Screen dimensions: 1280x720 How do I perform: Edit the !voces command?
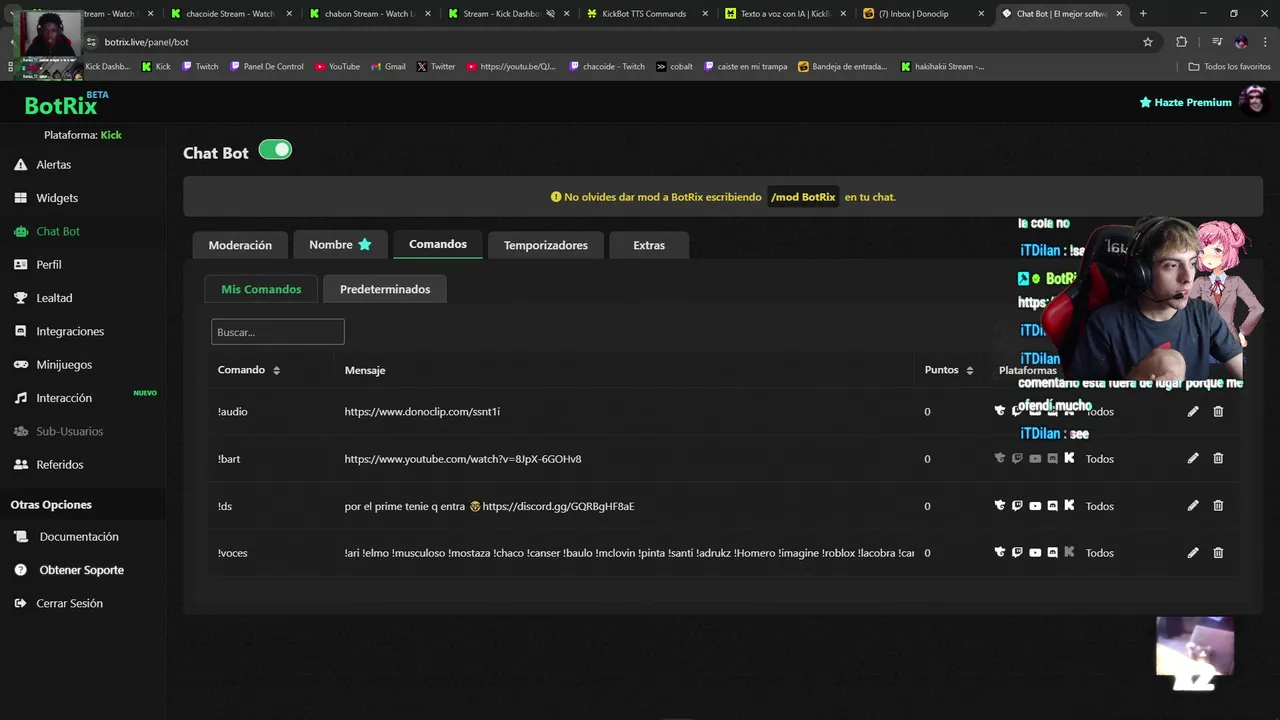[1193, 552]
